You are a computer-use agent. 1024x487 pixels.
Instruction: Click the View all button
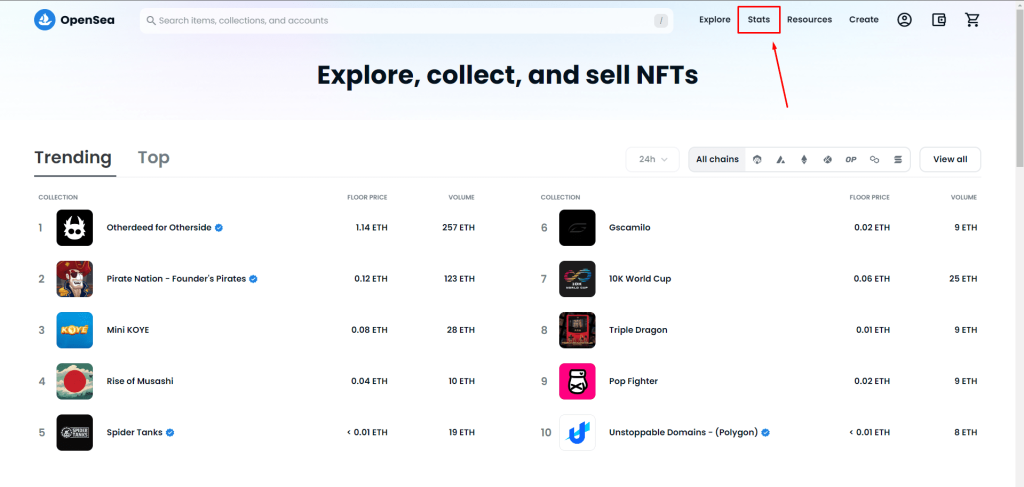[x=950, y=159]
